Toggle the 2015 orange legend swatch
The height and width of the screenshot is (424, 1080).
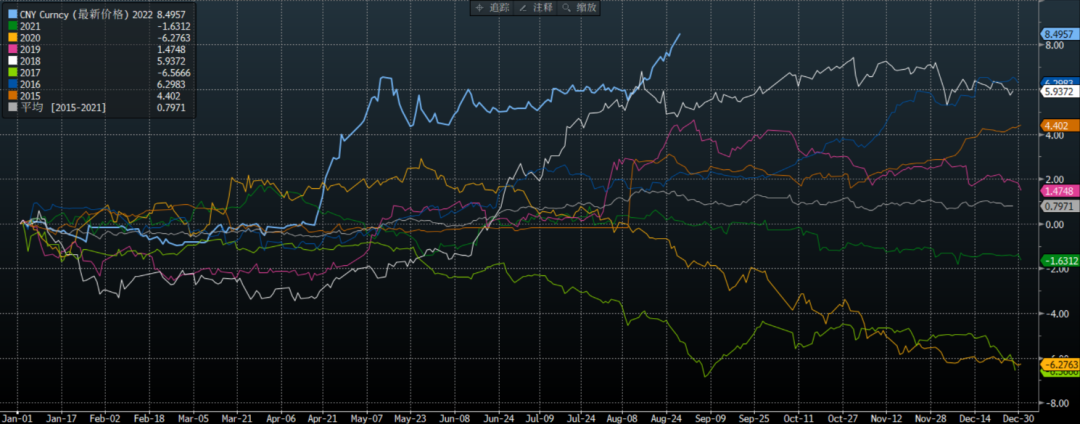pyautogui.click(x=11, y=95)
